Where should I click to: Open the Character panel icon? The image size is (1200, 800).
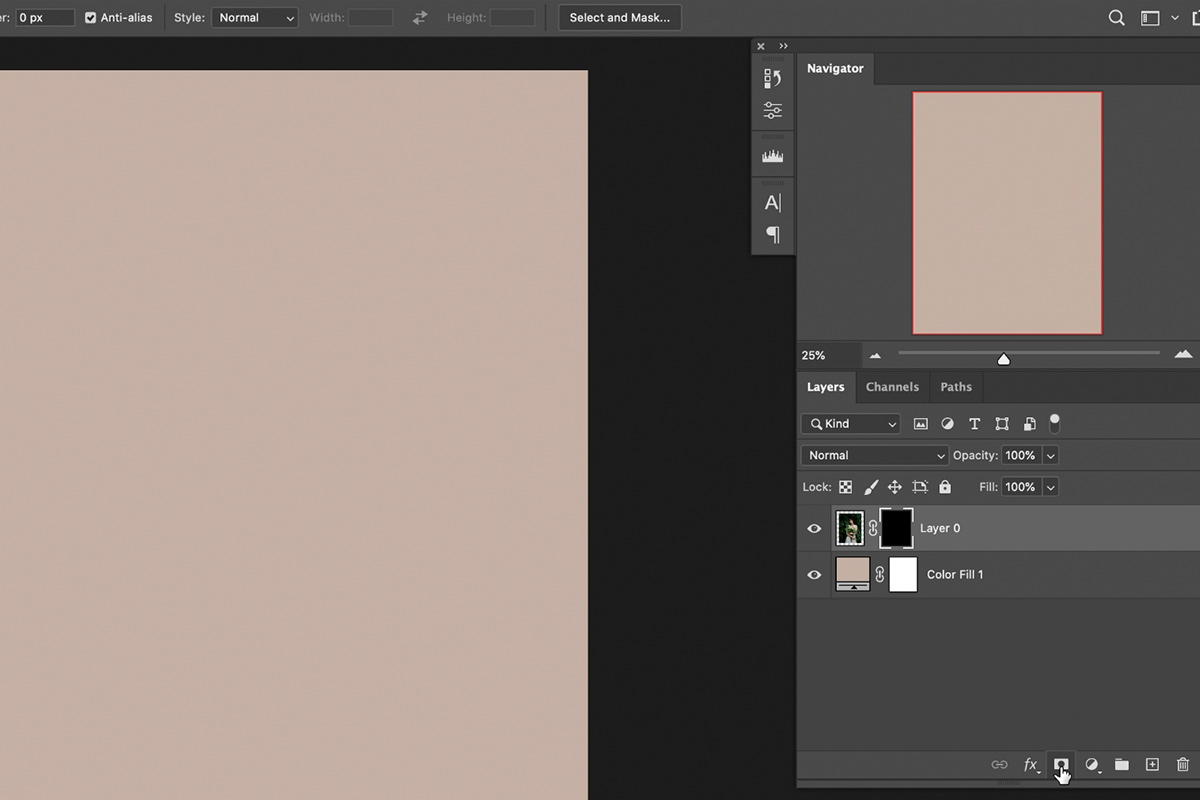[772, 201]
